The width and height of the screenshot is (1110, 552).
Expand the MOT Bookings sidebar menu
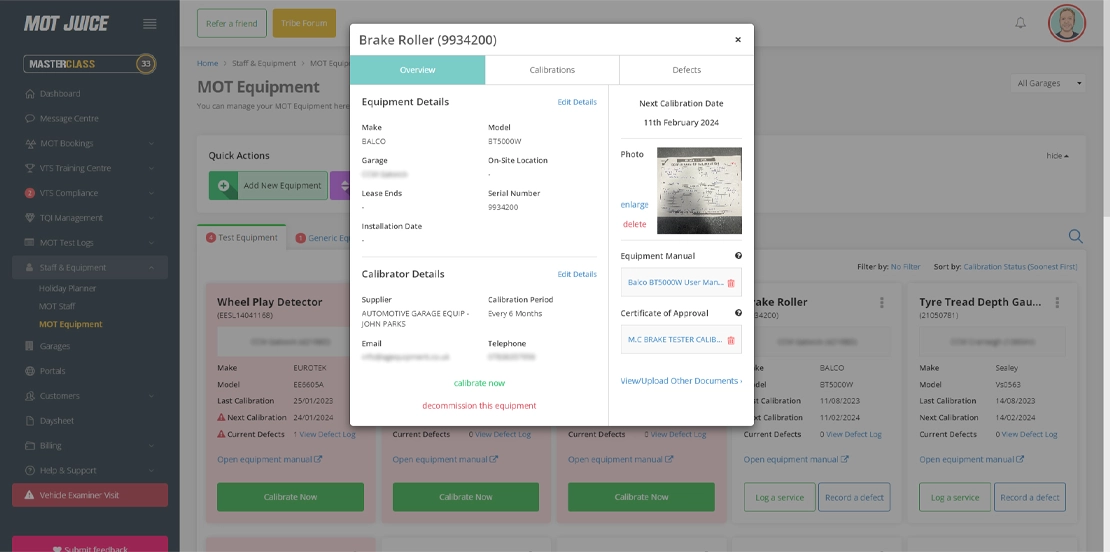pos(90,144)
